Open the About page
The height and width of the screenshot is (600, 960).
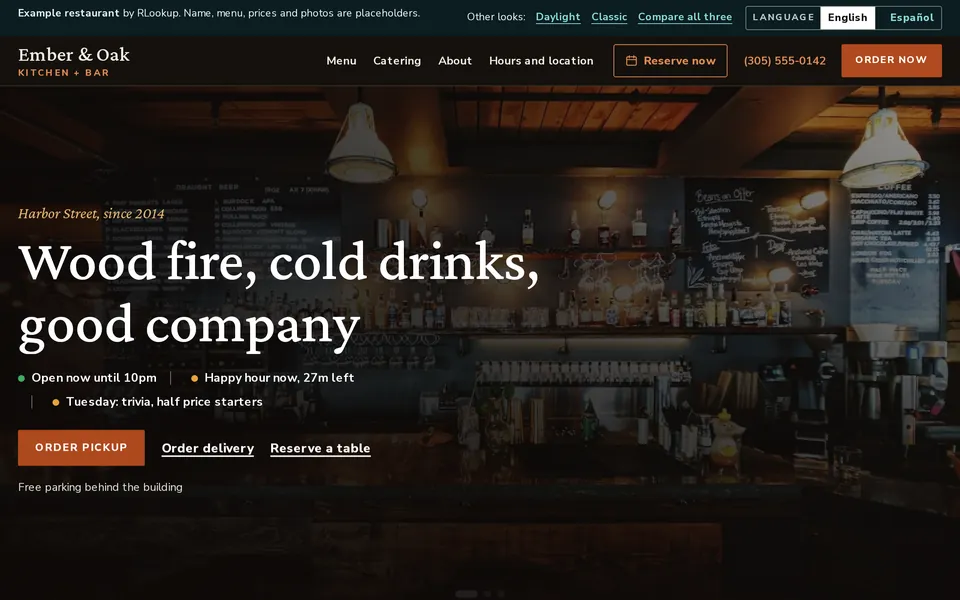pos(455,61)
